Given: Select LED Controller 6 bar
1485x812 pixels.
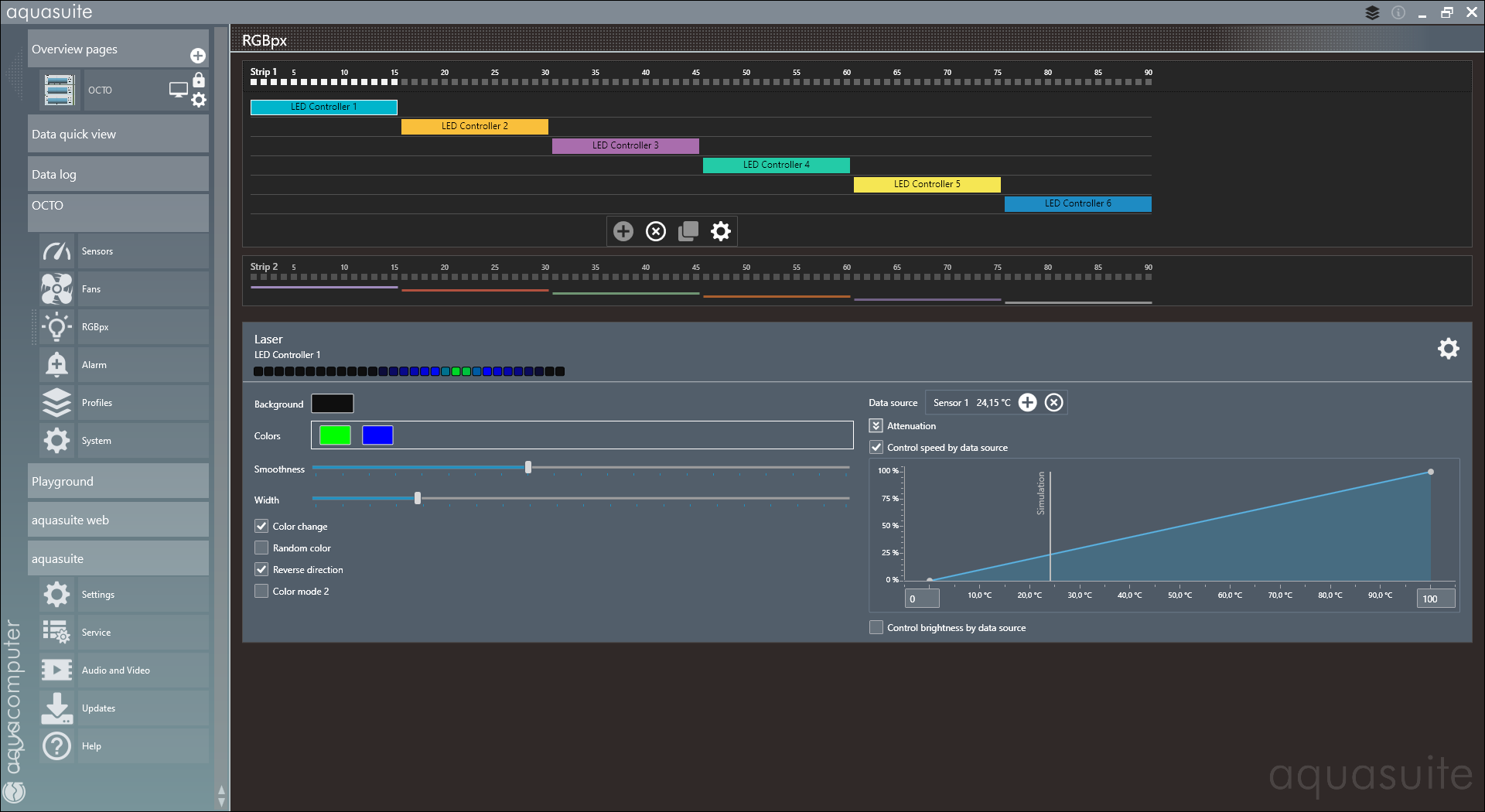Looking at the screenshot, I should [1078, 203].
